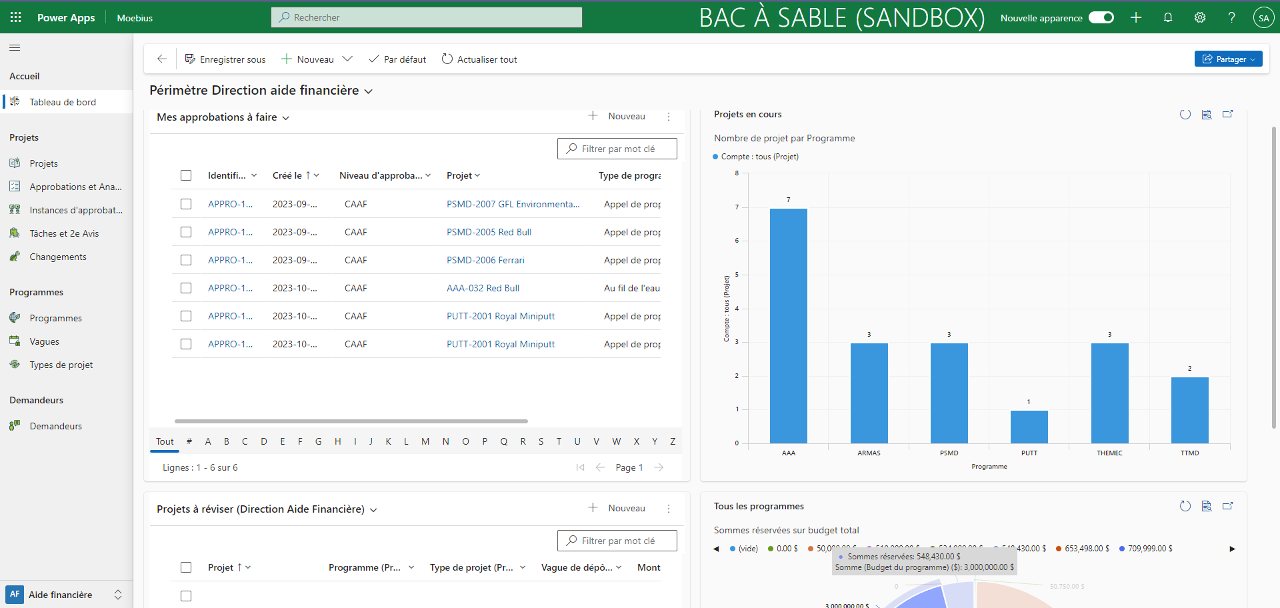This screenshot has height=608, width=1280.
Task: Refresh the Projets en cours chart
Action: click(1185, 114)
